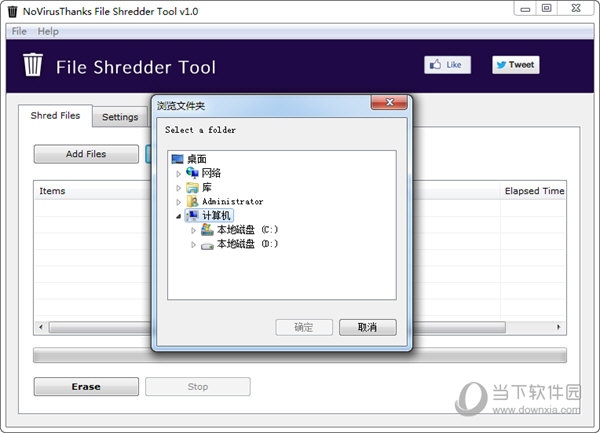This screenshot has height=433, width=600.
Task: Expand the 网络 tree node arrow
Action: coord(179,174)
